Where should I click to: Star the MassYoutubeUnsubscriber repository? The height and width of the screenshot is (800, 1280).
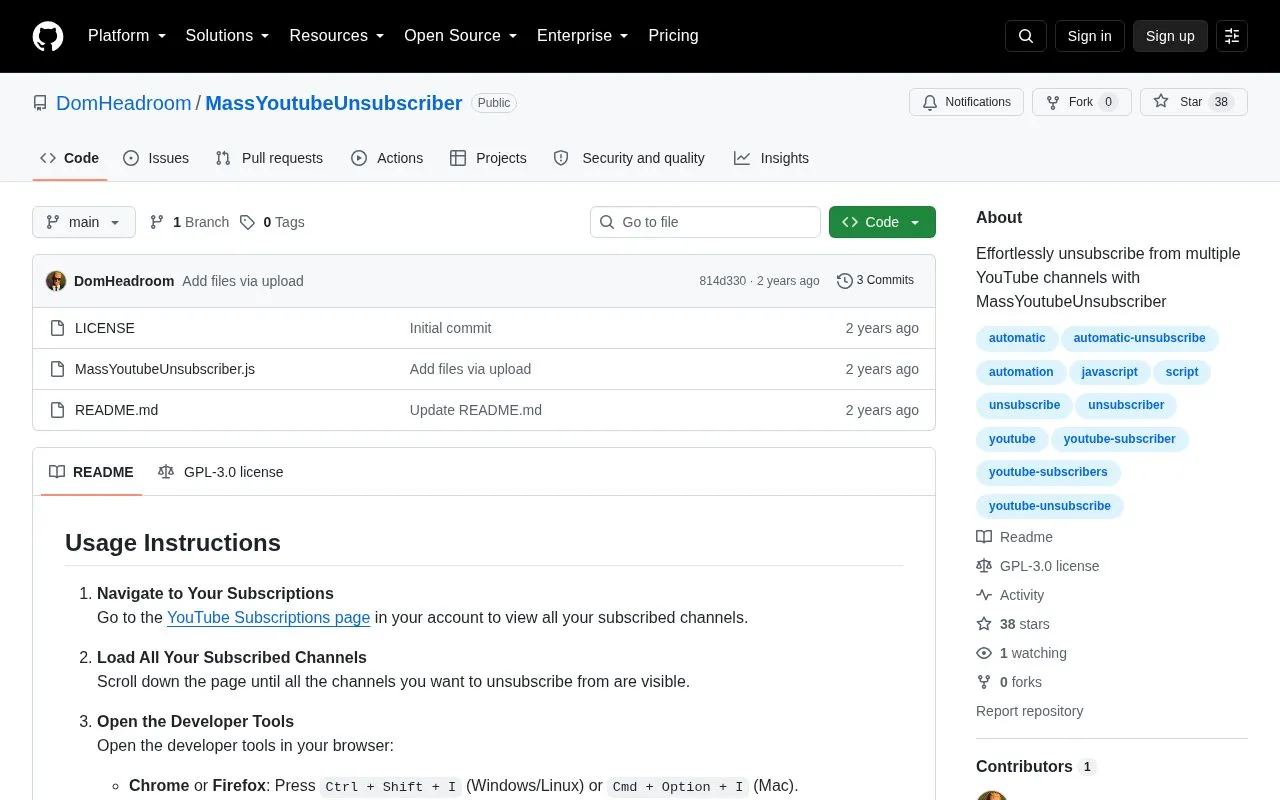pyautogui.click(x=1194, y=102)
